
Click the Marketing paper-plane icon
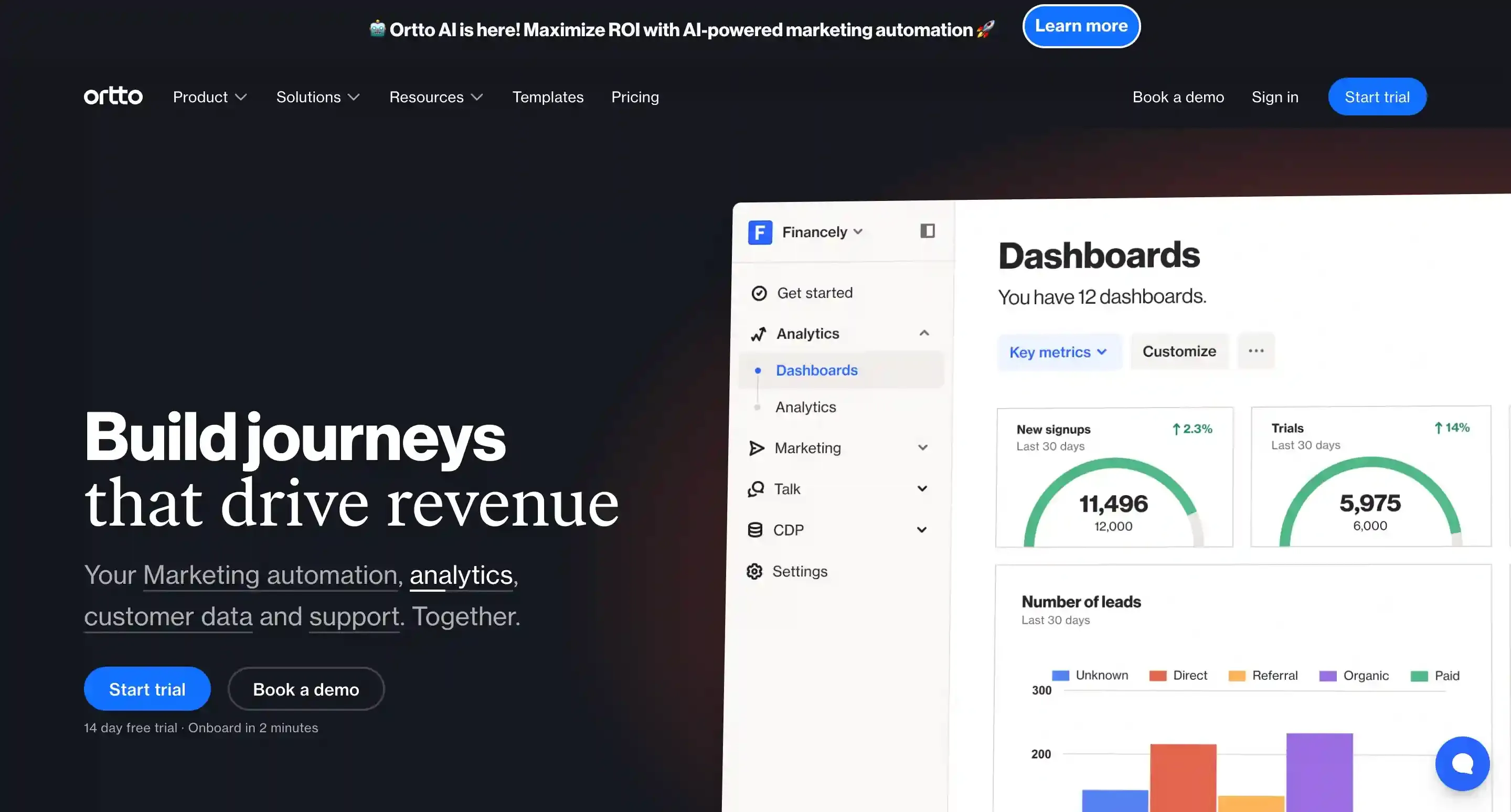click(x=757, y=448)
